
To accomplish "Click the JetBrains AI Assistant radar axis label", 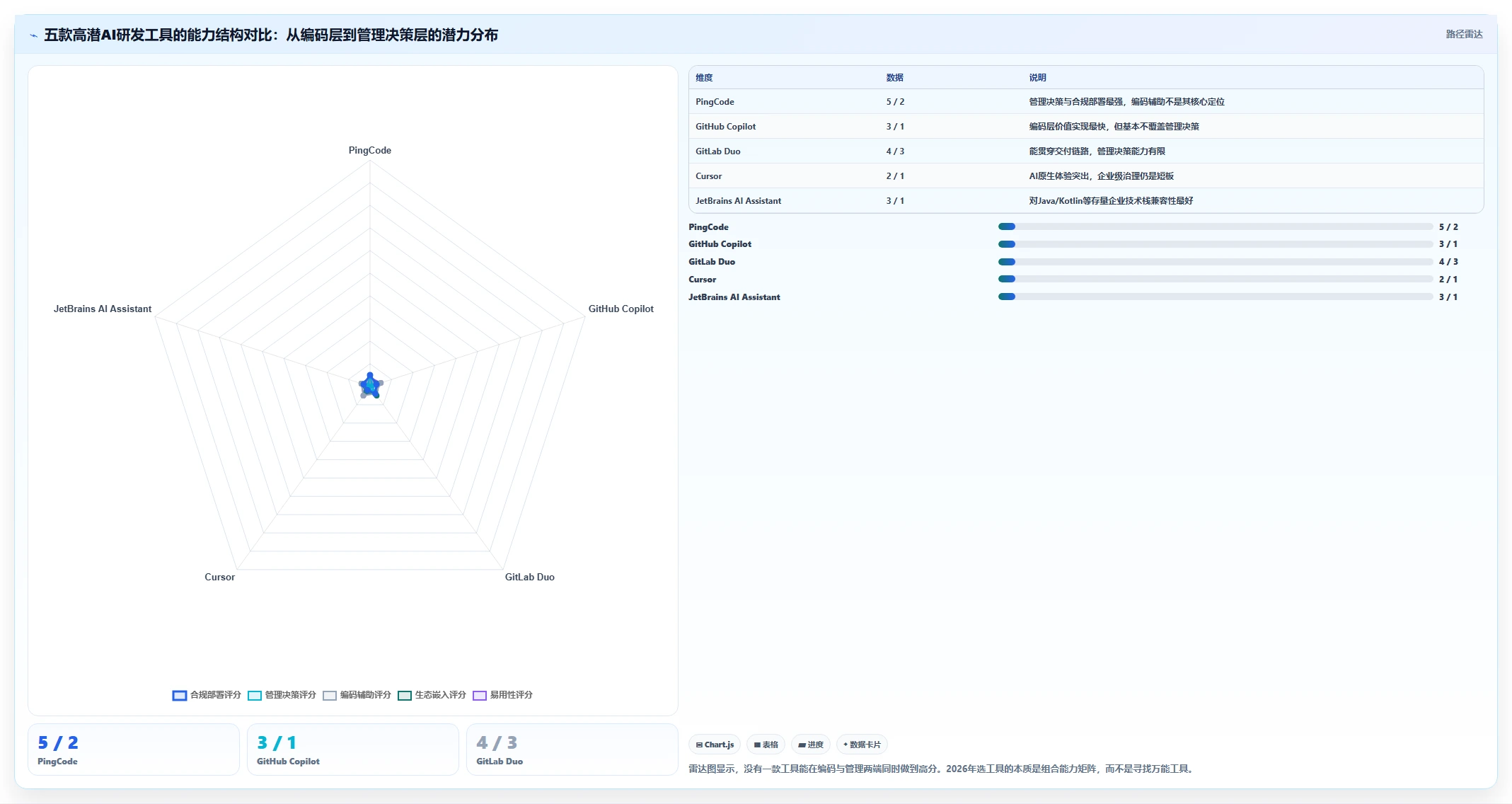I will pos(103,309).
